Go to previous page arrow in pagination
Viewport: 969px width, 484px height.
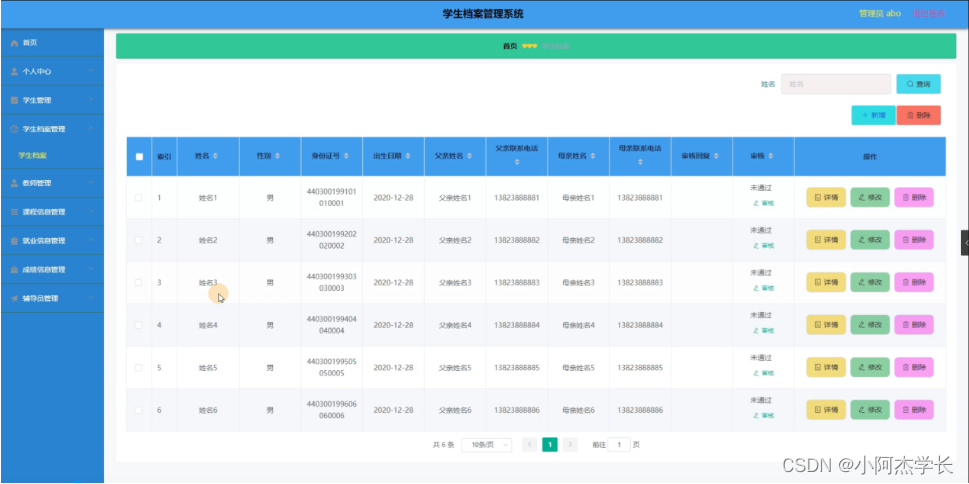[530, 444]
